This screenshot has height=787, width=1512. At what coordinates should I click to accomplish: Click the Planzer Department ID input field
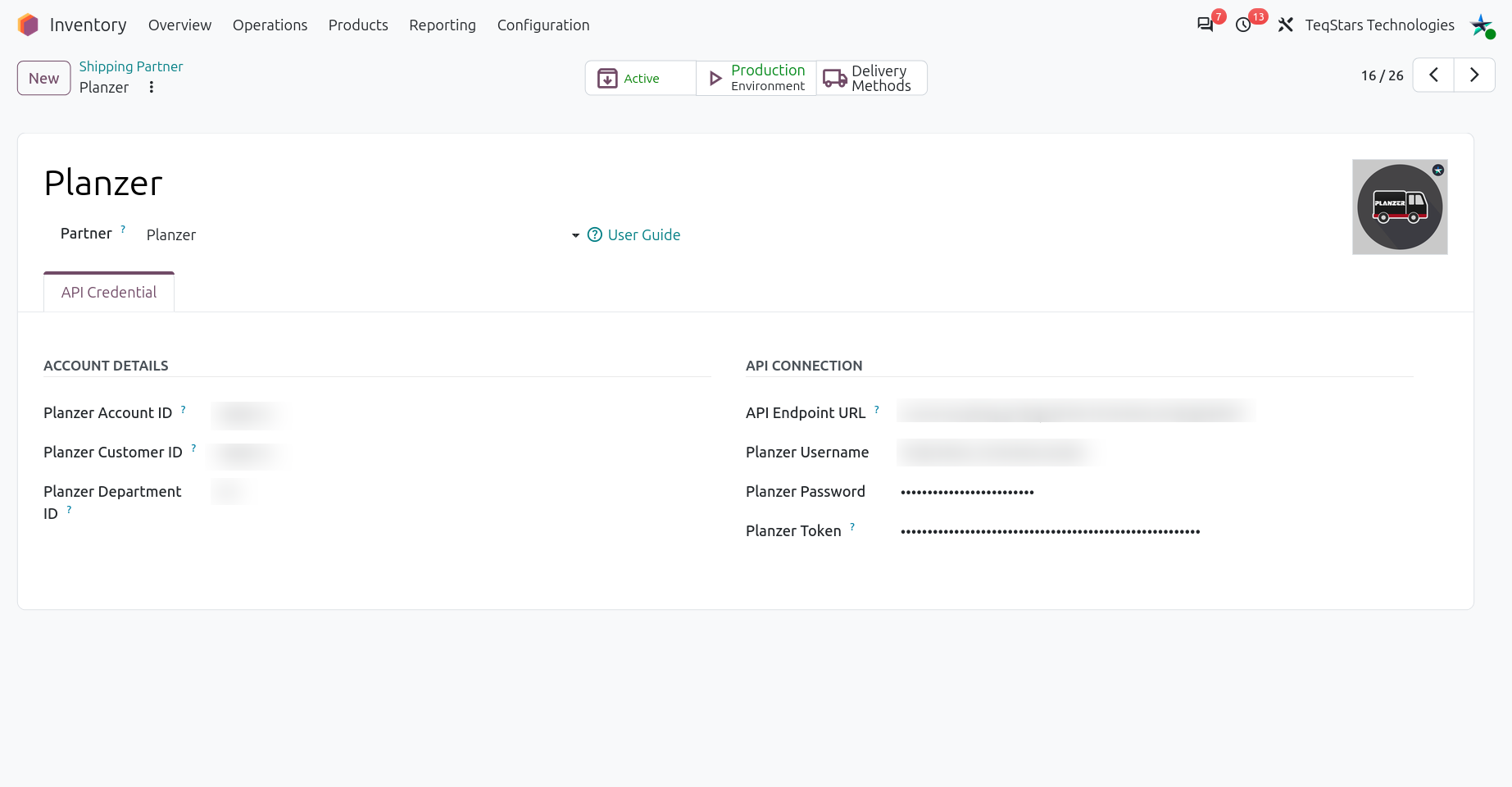(x=459, y=492)
